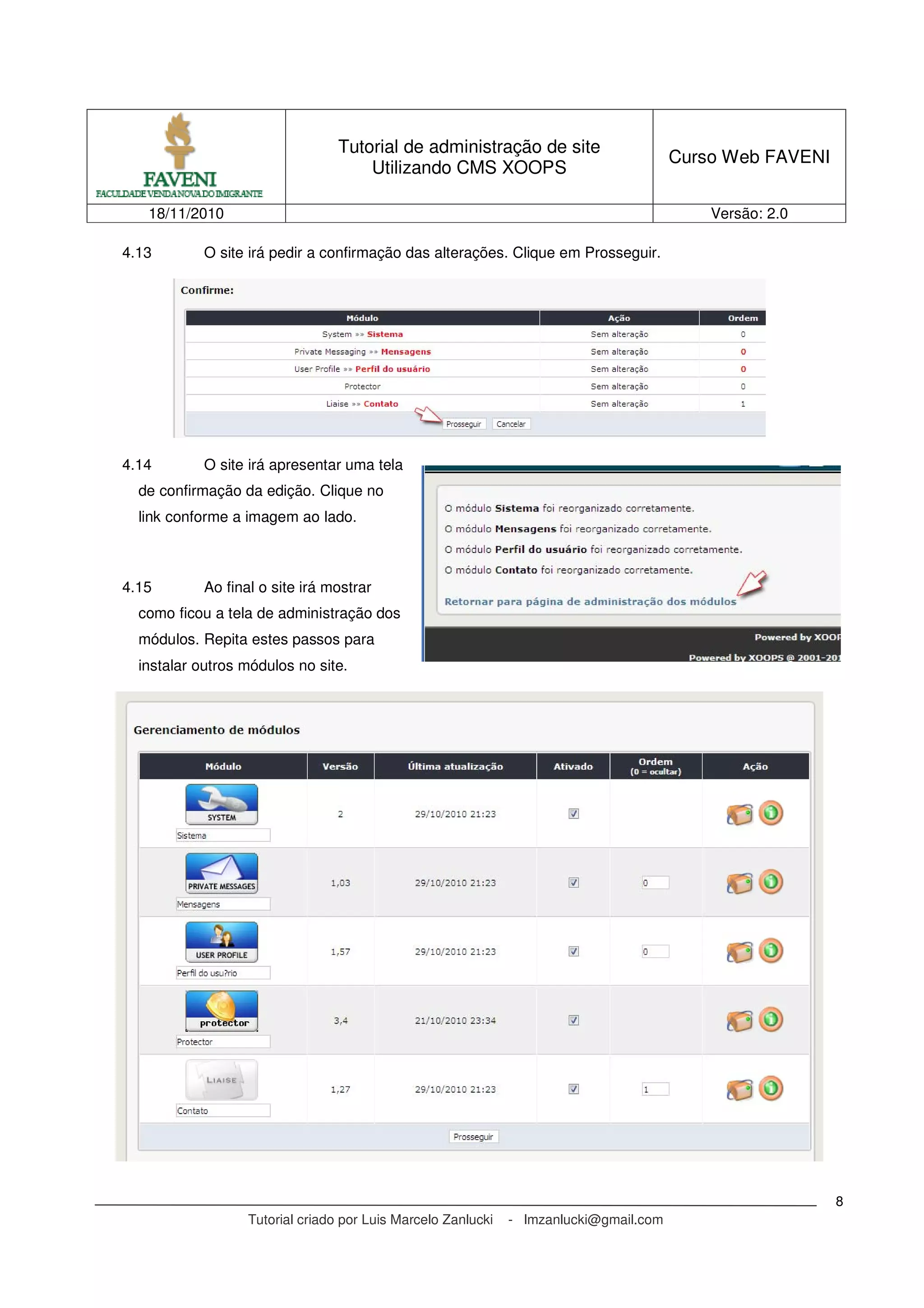Open the info icon for Protector module

(771, 1019)
